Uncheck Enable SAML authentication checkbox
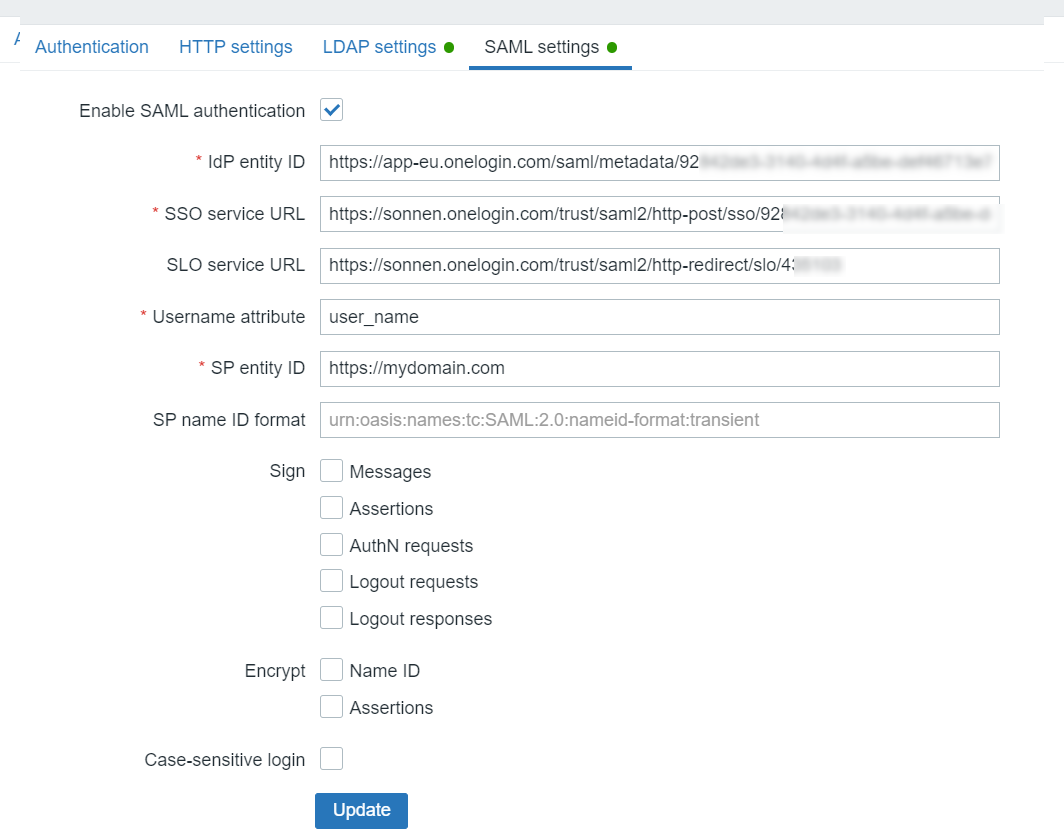This screenshot has width=1064, height=840. coord(332,110)
